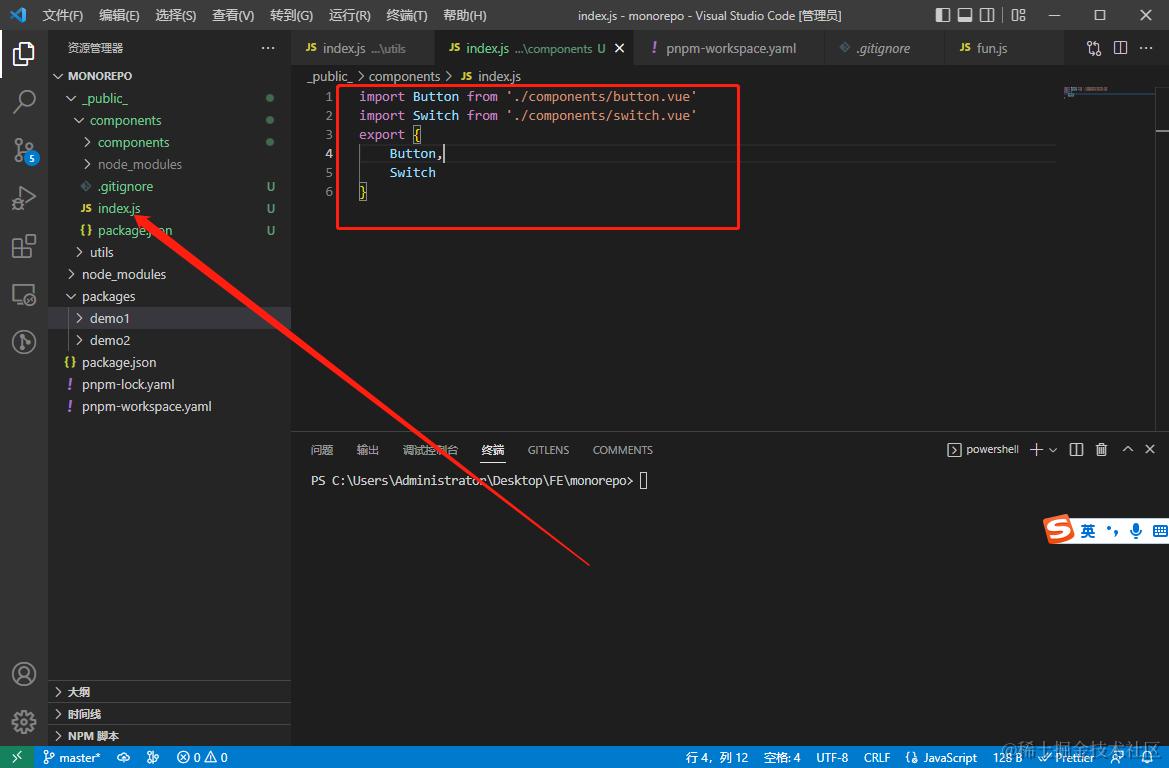Click the git graph icon in status bar
This screenshot has height=768, width=1169.
153,758
